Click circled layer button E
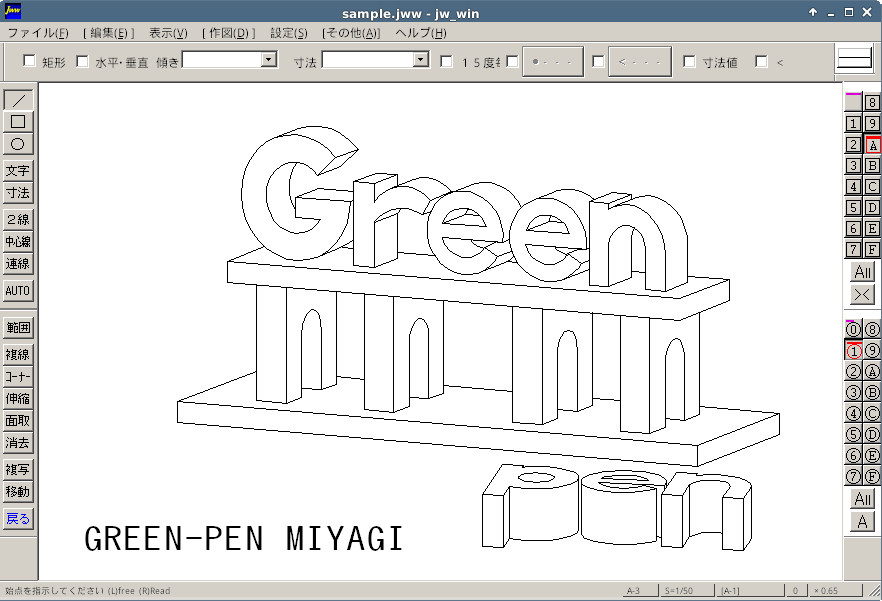 coord(872,455)
